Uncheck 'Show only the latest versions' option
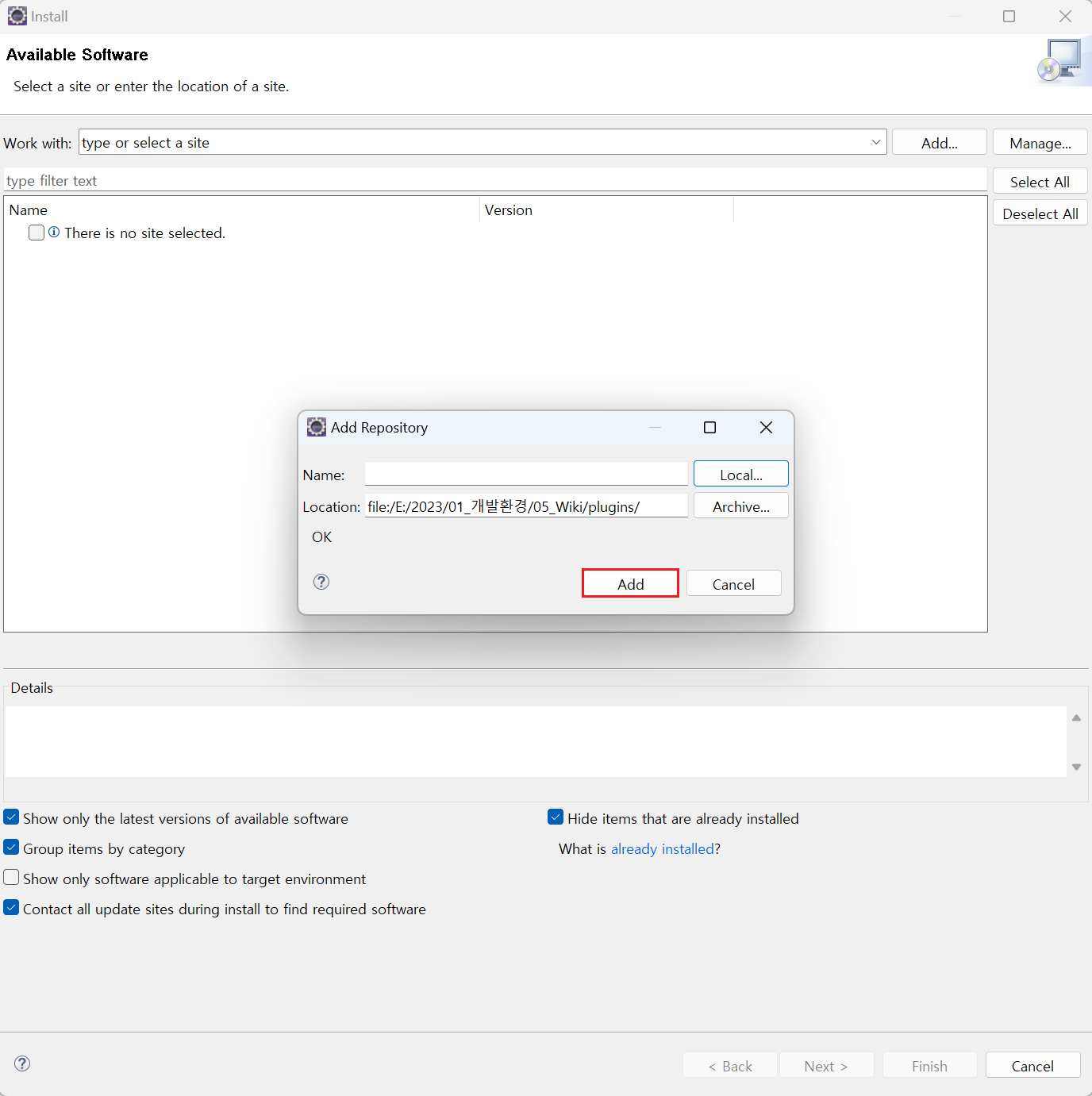The image size is (1092, 1096). (12, 817)
